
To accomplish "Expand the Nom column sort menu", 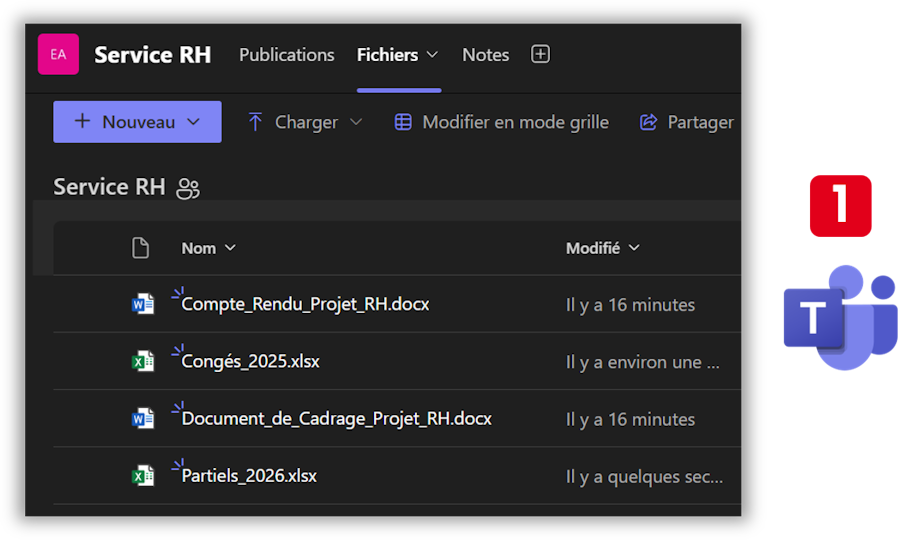I will coord(230,248).
